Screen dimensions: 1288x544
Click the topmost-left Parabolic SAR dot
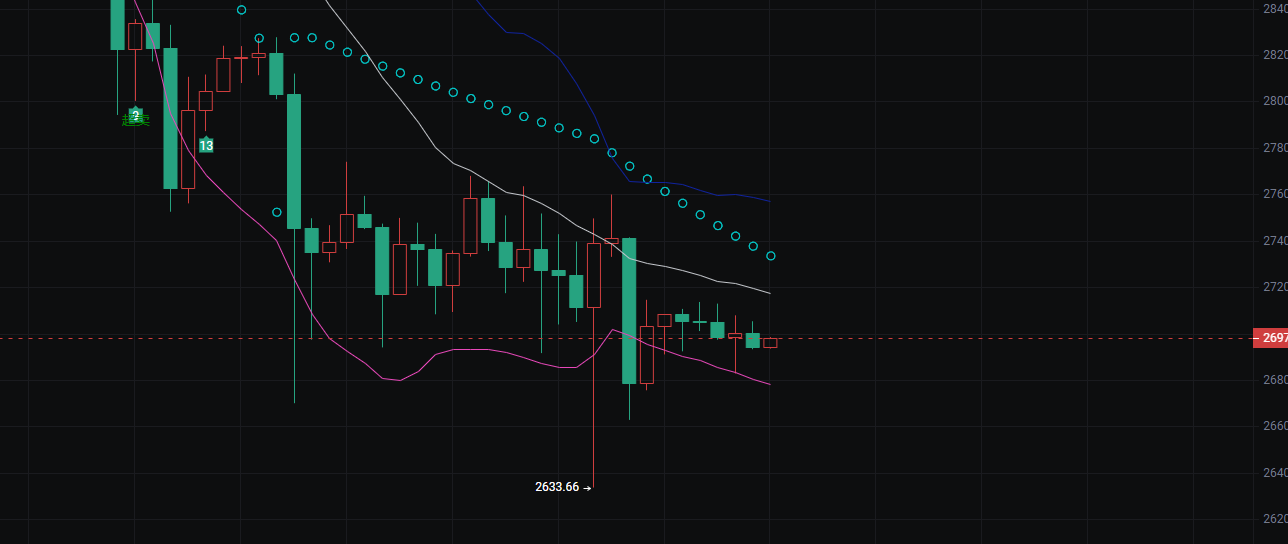(242, 10)
